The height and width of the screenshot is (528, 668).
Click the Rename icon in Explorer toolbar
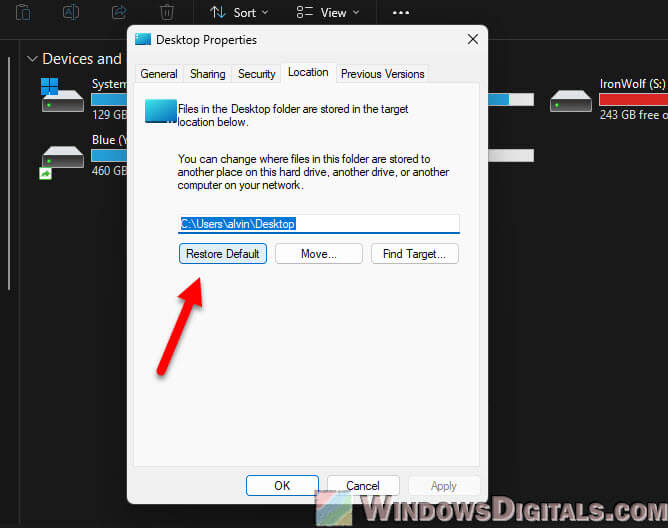tap(71, 12)
